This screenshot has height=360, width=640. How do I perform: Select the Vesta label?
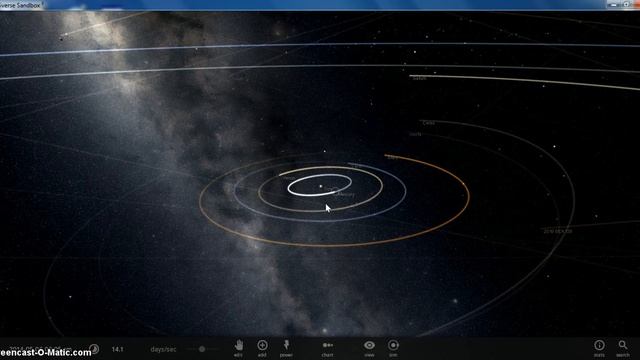point(415,134)
